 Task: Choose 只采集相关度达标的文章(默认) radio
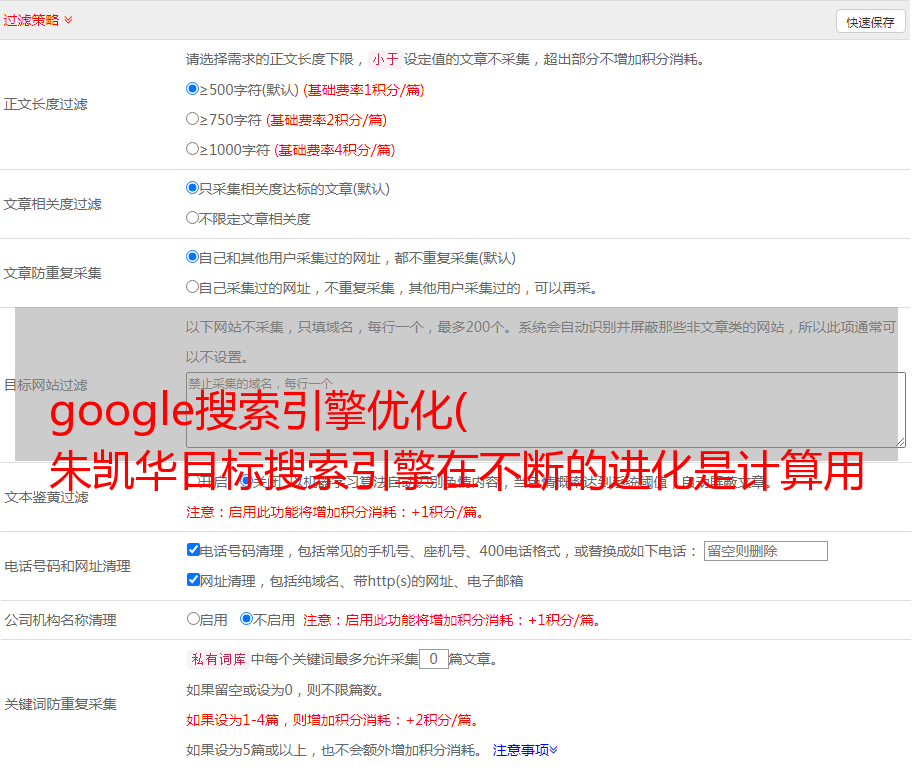point(192,188)
